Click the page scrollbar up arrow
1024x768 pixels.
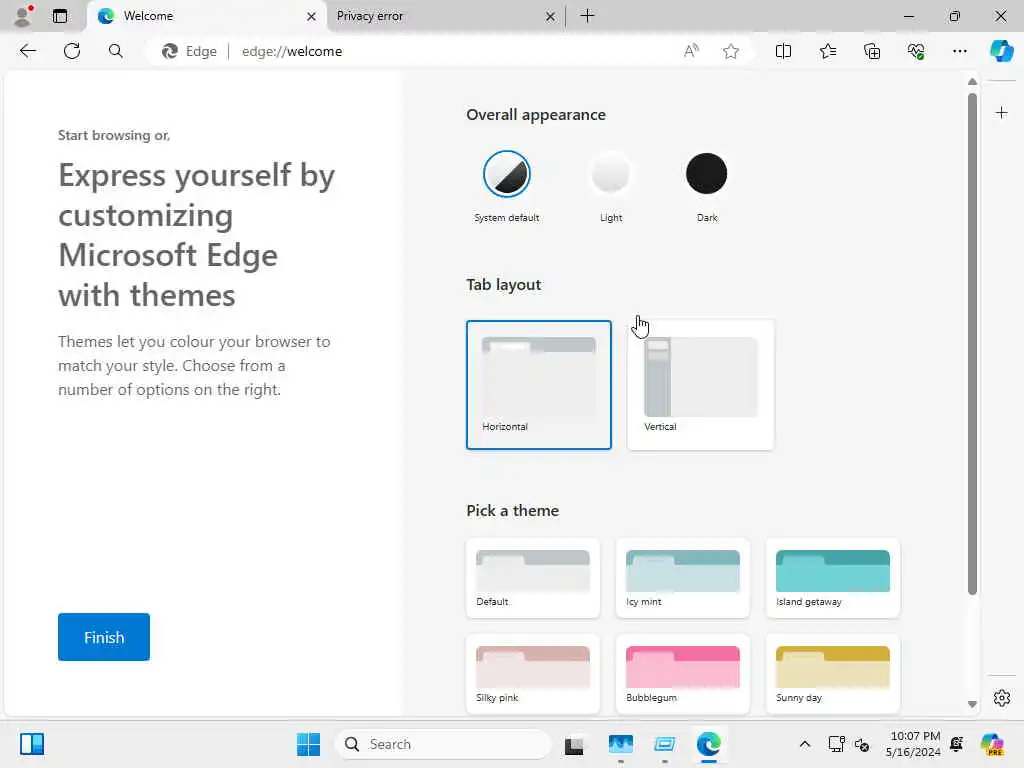pyautogui.click(x=972, y=82)
